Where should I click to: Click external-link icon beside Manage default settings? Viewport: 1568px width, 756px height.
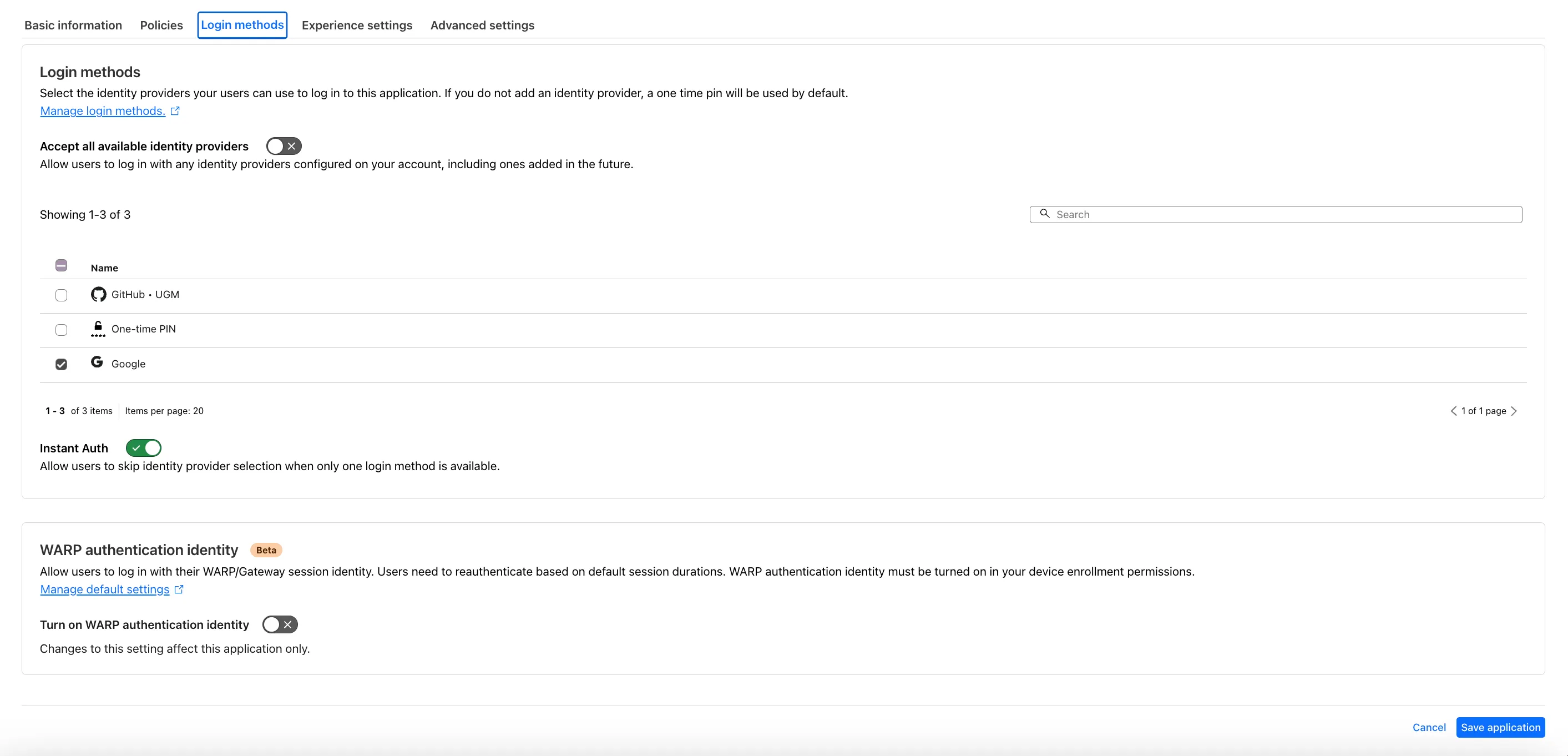(179, 589)
